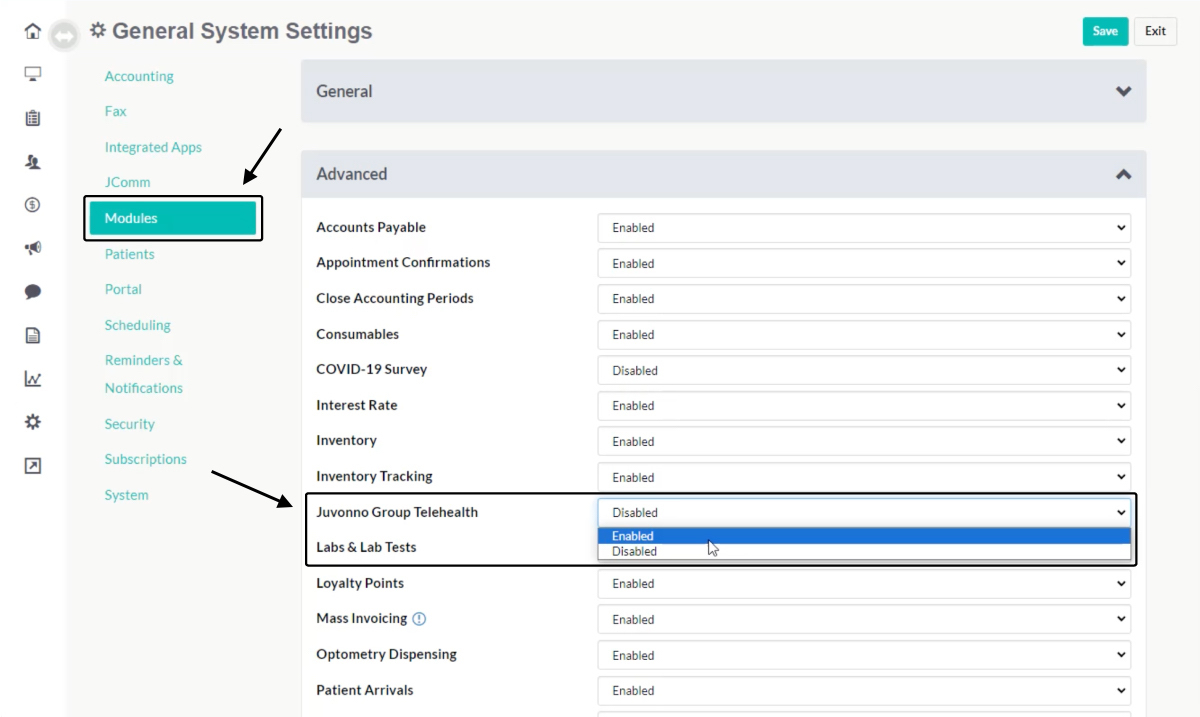The image size is (1200, 717).
Task: Open the patients people icon in sidebar
Action: (x=33, y=161)
